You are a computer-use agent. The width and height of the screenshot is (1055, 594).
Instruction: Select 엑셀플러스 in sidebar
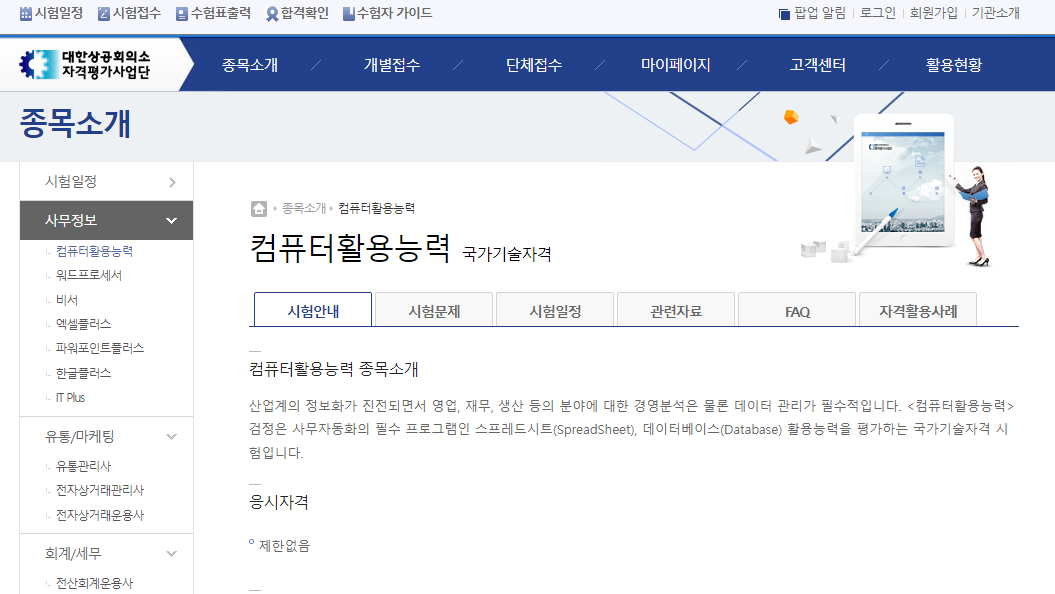tap(83, 324)
